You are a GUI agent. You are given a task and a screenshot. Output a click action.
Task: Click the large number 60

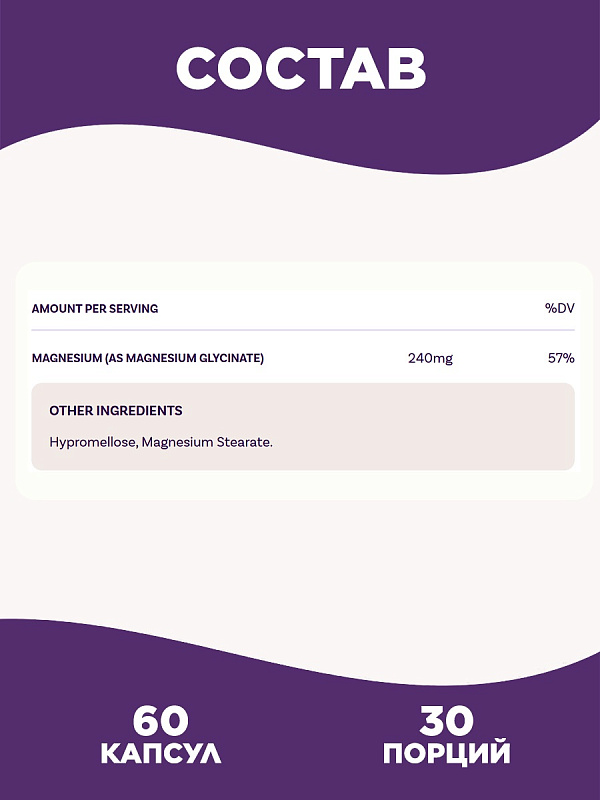coord(160,720)
